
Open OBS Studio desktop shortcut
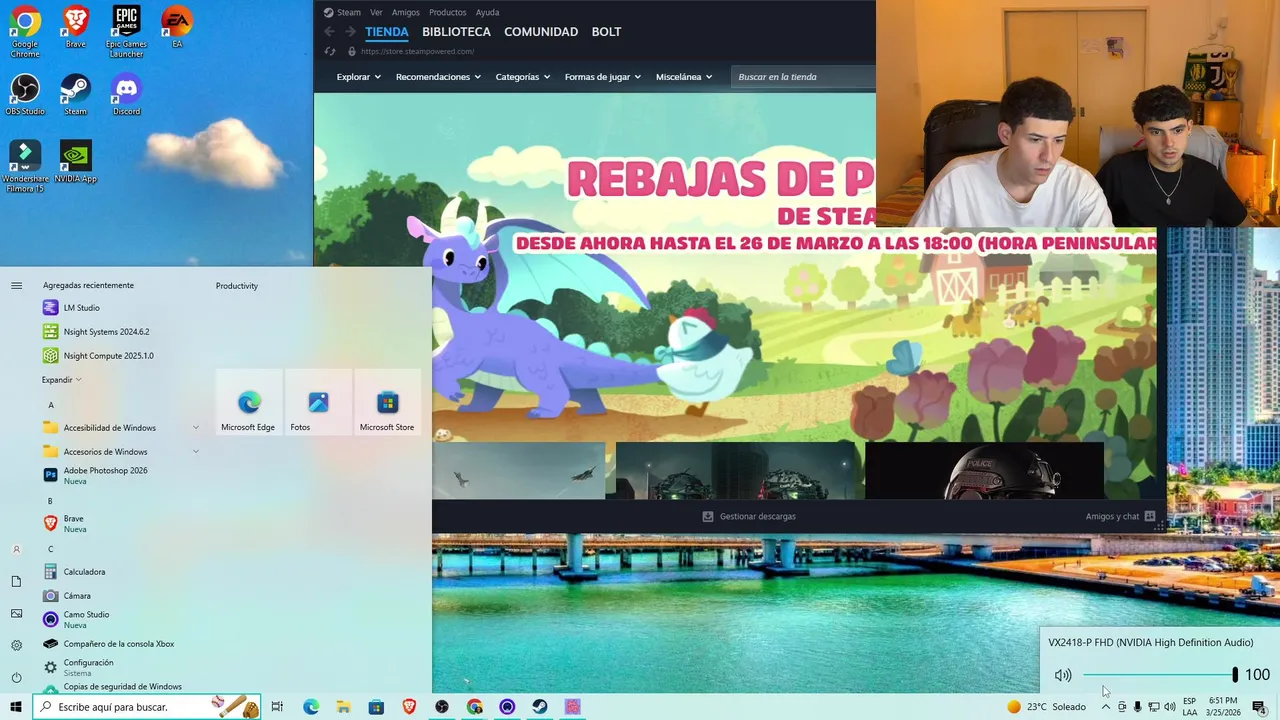25,95
